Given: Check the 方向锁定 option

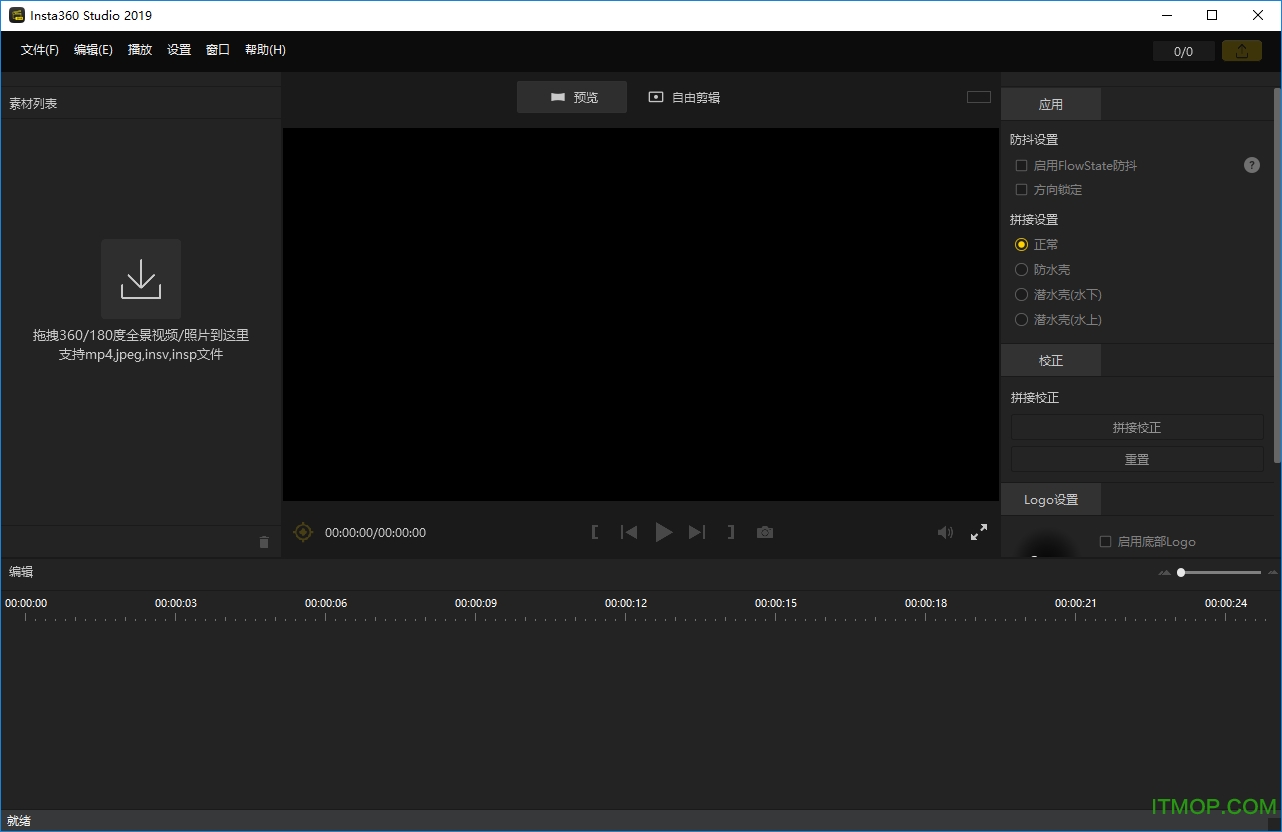Looking at the screenshot, I should click(1021, 189).
